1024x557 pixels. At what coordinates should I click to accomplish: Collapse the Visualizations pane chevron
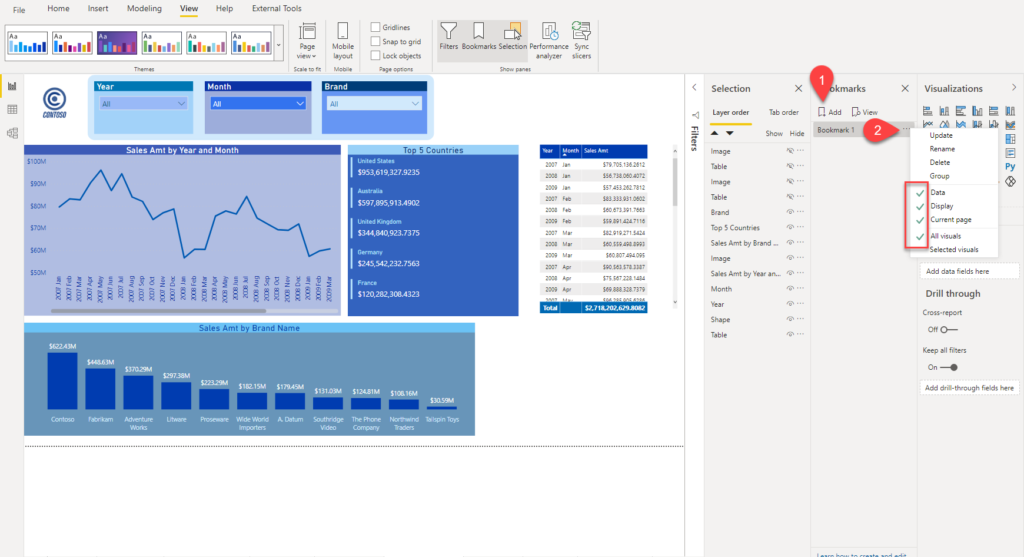1014,88
